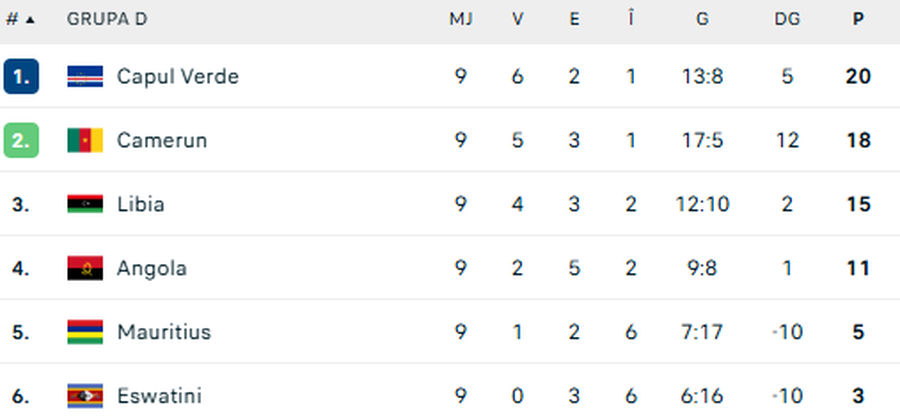The height and width of the screenshot is (419, 900).
Task: Click the Cape Verde flag icon
Action: (85, 76)
